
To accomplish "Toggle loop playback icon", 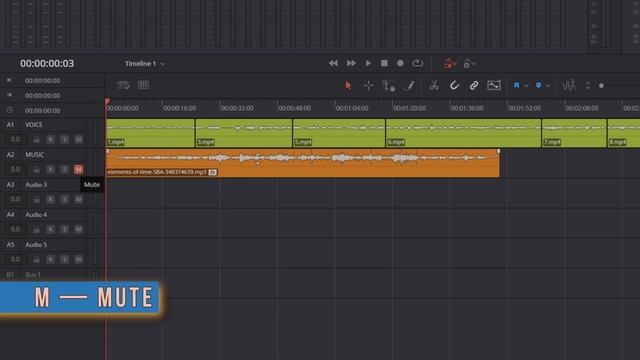I will 418,63.
